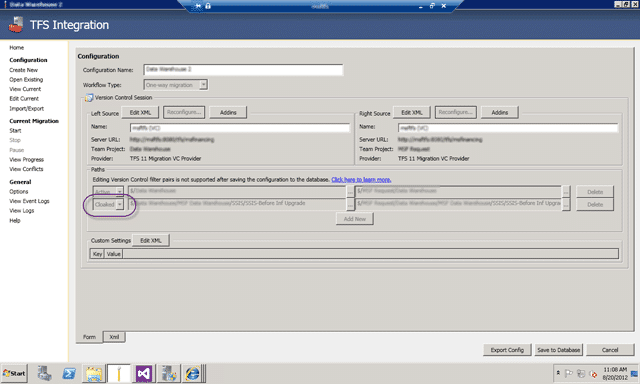Screen dimensions: 640x384
Task: Click Action Center flag tray icon
Action: coord(568,373)
